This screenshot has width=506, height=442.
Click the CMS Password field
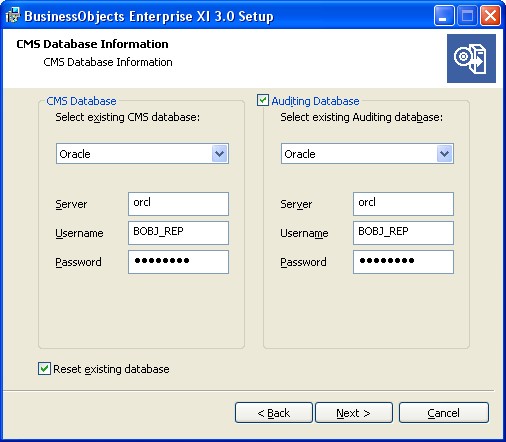coord(178,262)
